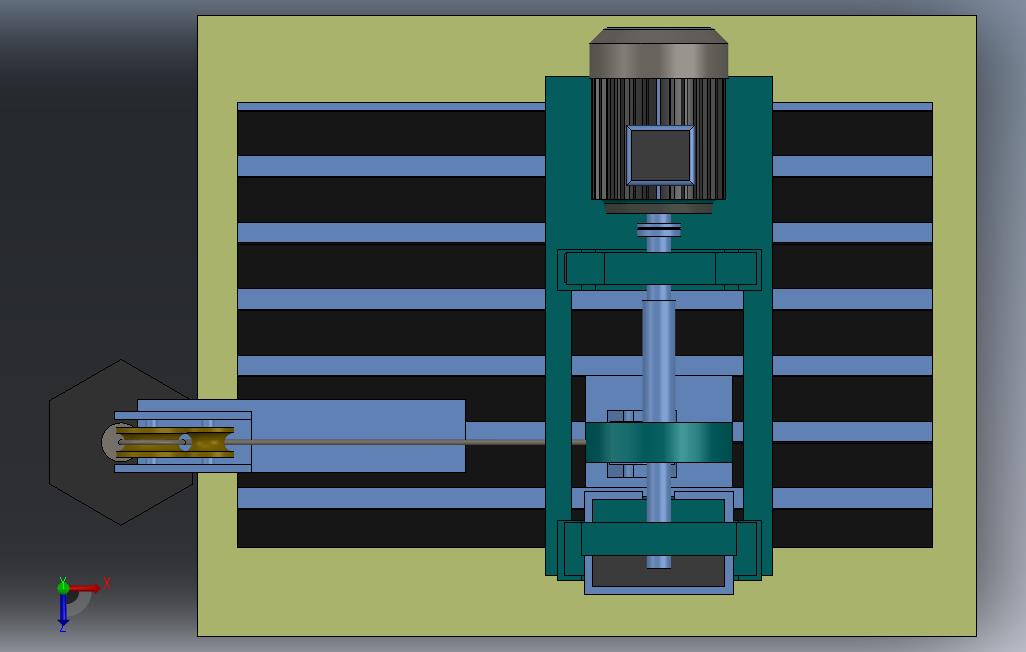Click the blue Z axis of the triad

pyautogui.click(x=63, y=608)
